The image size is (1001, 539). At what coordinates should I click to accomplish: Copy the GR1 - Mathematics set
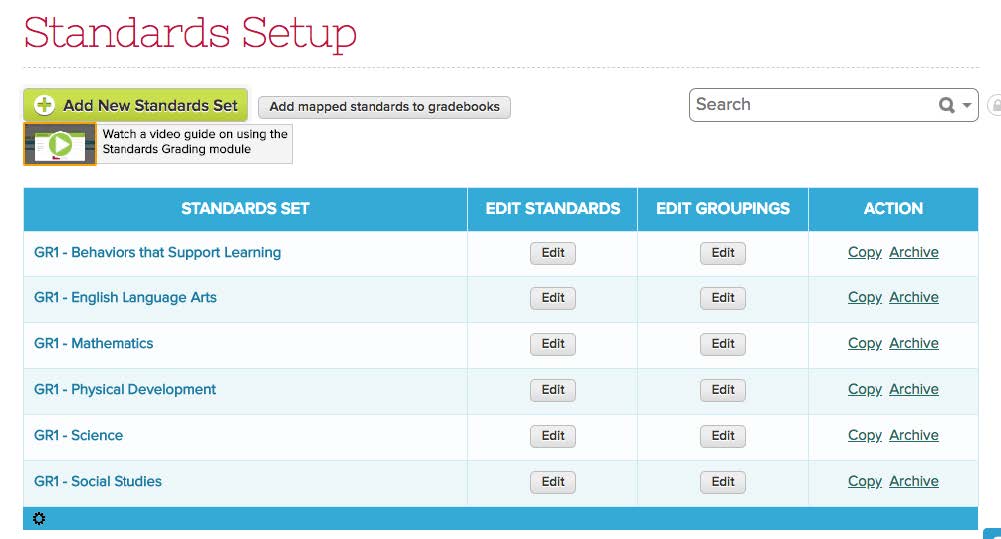click(864, 344)
